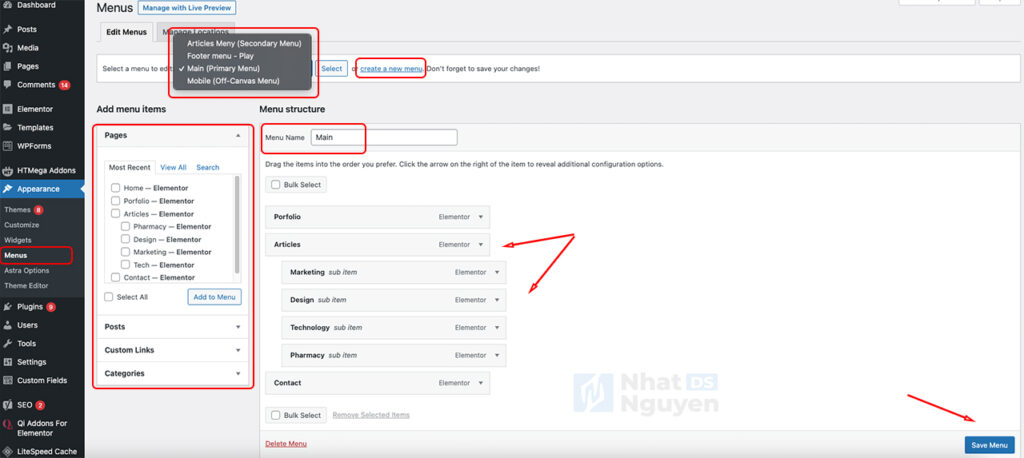Click the Media icon in sidebar
This screenshot has width=1024, height=458.
pos(8,48)
